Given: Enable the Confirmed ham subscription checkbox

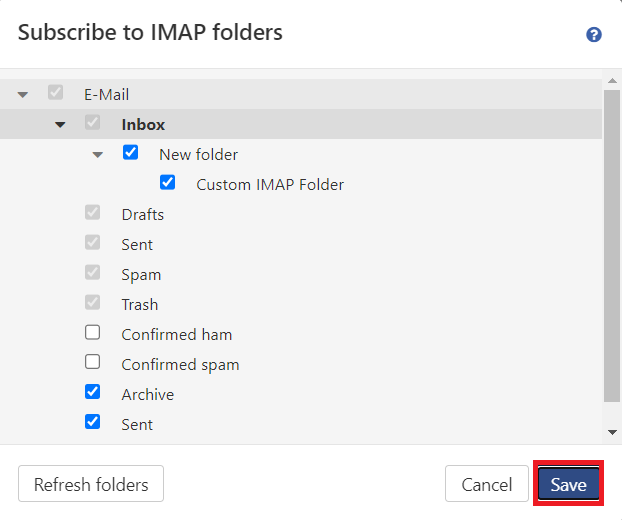Looking at the screenshot, I should click(x=93, y=333).
